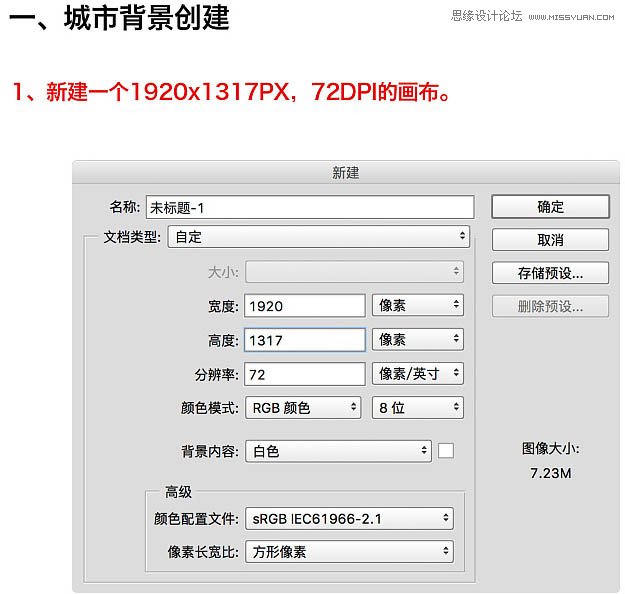Open the 像素长宽比 dropdown showing 方形像素
Viewport: 625px width, 594px height.
point(349,552)
